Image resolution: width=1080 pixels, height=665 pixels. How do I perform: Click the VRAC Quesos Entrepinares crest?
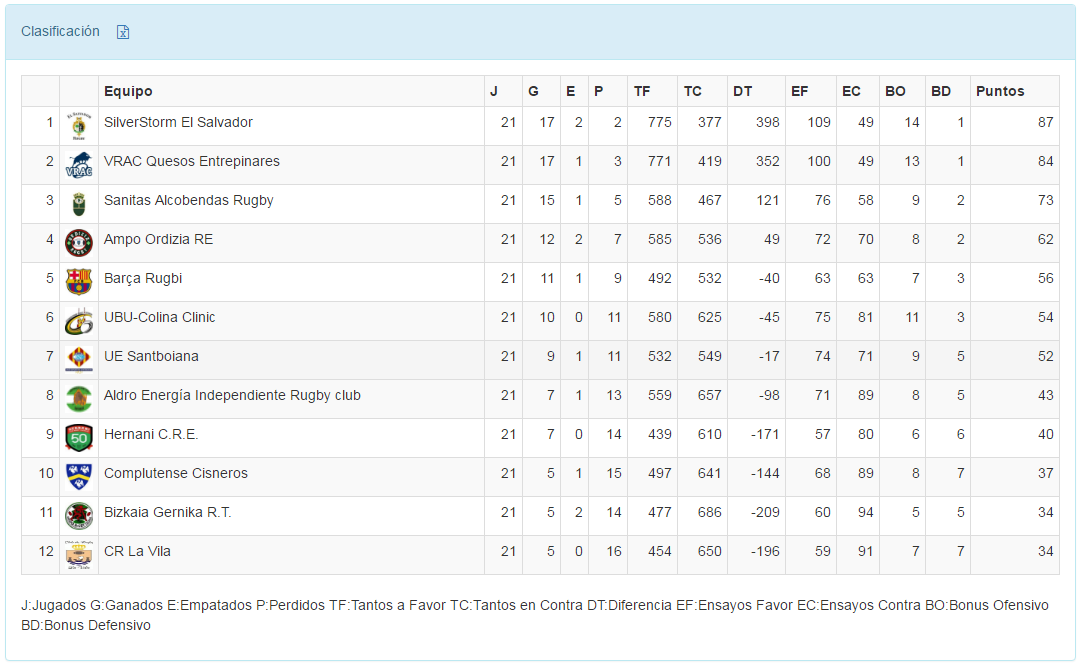click(x=78, y=165)
